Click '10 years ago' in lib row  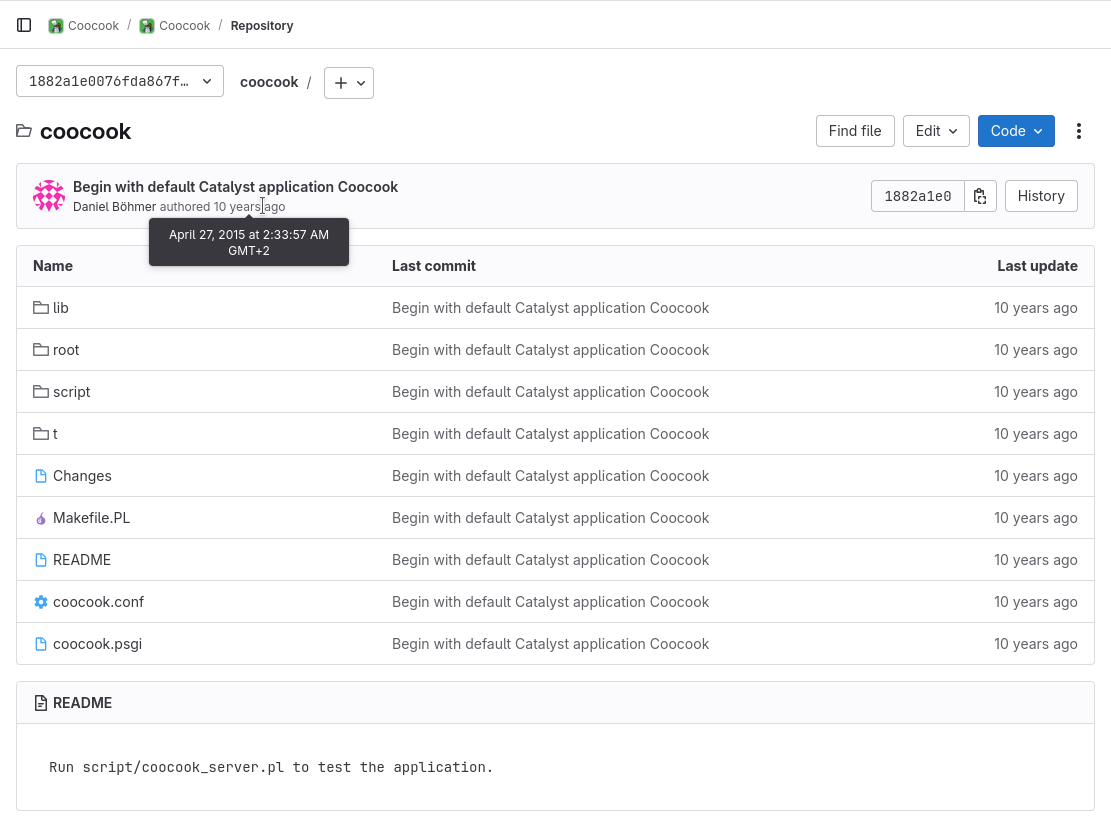pyautogui.click(x=1035, y=308)
